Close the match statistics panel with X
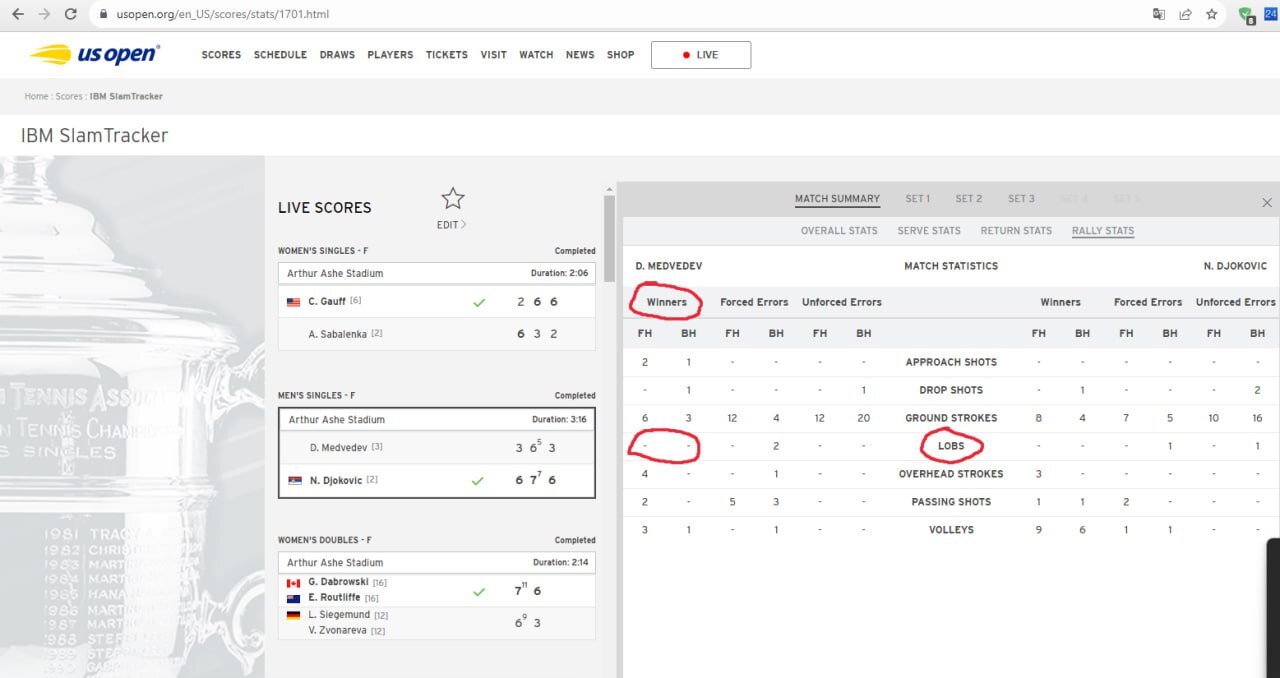The height and width of the screenshot is (678, 1280). [1267, 202]
